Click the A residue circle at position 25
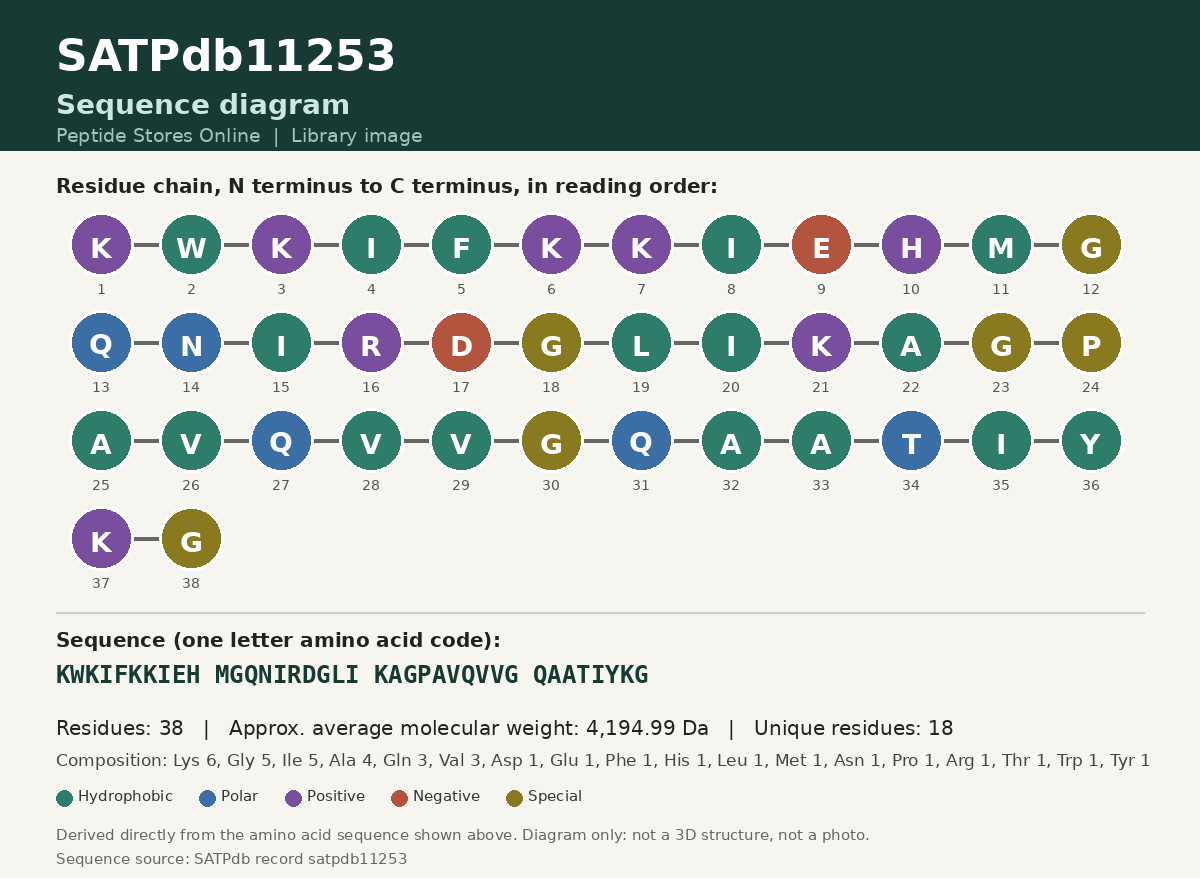 pyautogui.click(x=101, y=441)
